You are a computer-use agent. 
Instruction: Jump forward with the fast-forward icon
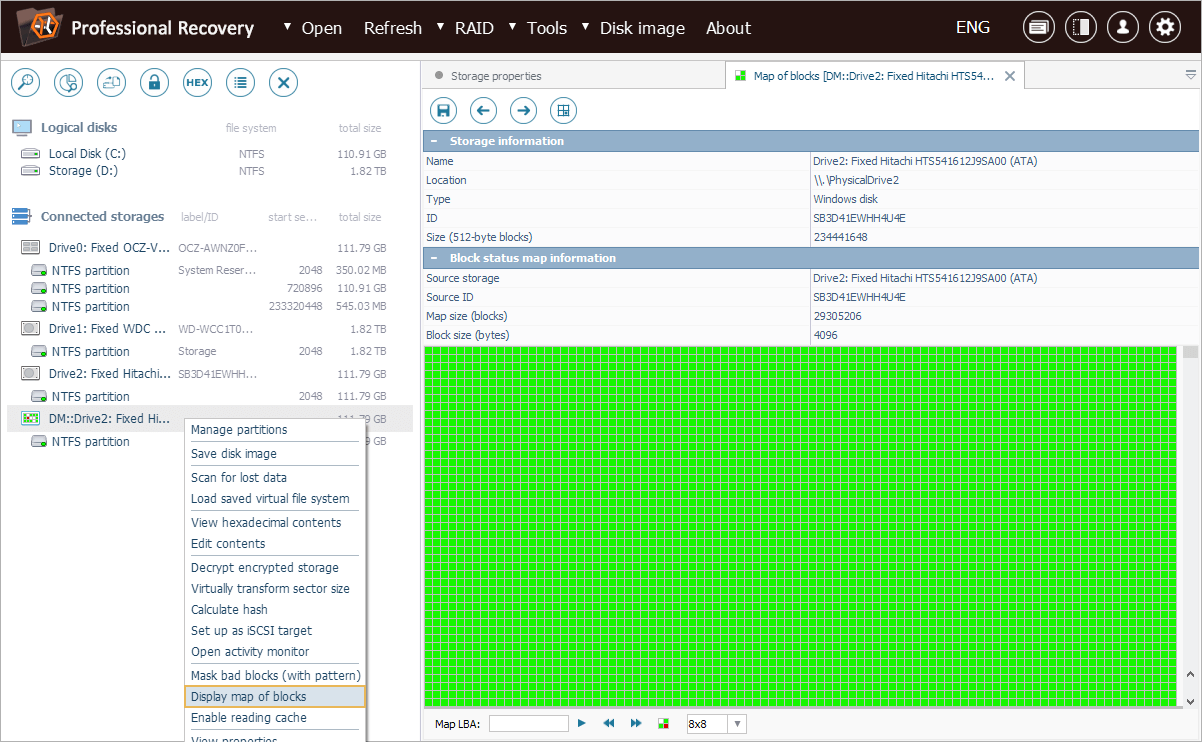[635, 723]
